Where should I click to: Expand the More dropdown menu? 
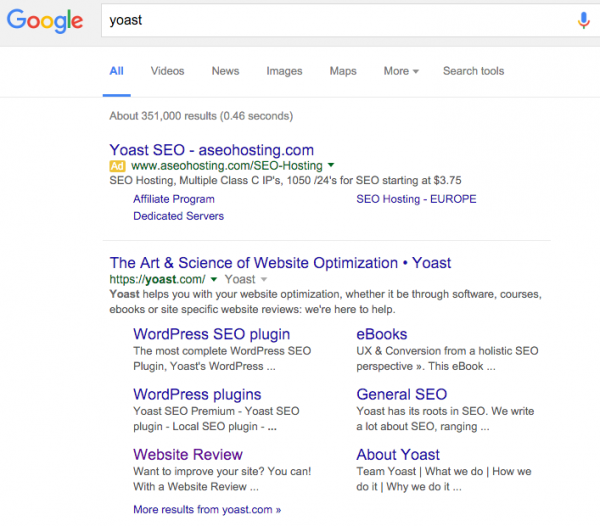click(401, 71)
